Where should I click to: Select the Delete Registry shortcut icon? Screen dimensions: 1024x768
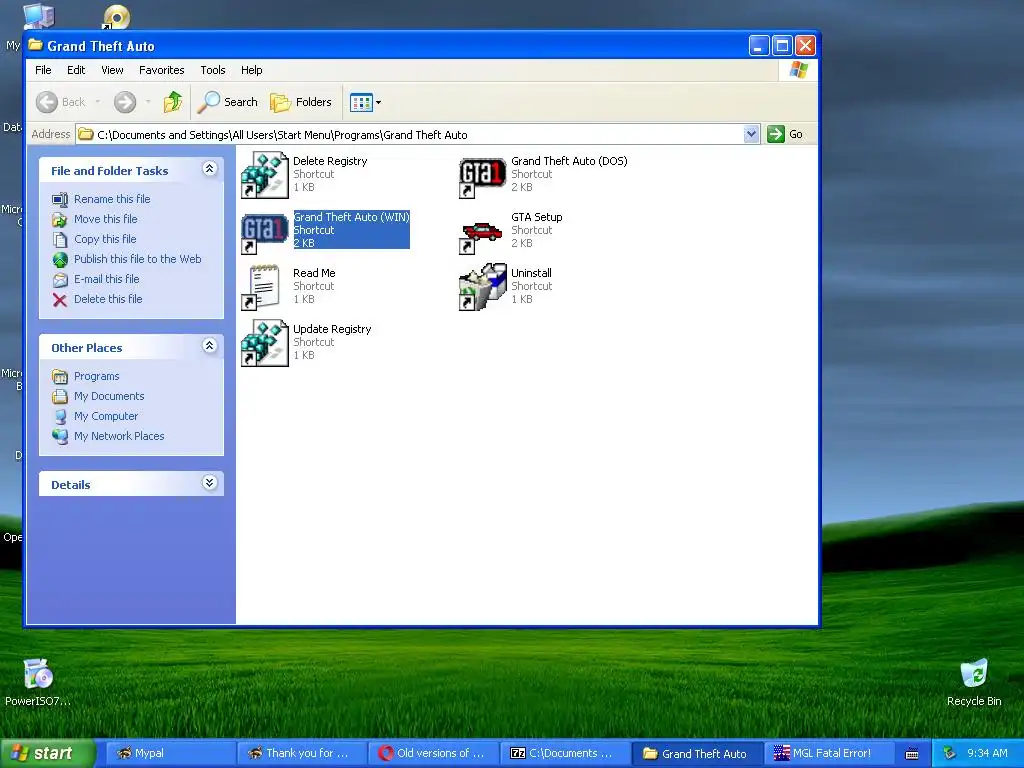tap(265, 175)
